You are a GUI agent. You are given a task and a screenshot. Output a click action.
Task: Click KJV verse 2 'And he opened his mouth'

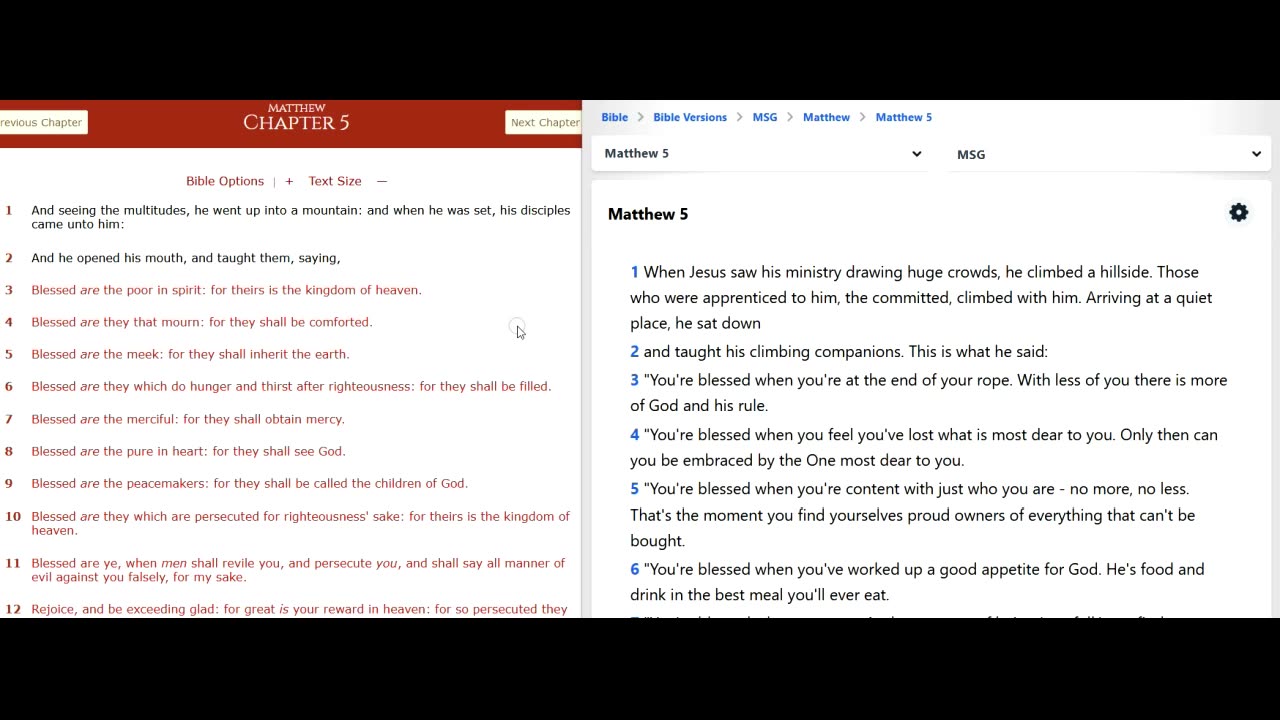coord(186,258)
